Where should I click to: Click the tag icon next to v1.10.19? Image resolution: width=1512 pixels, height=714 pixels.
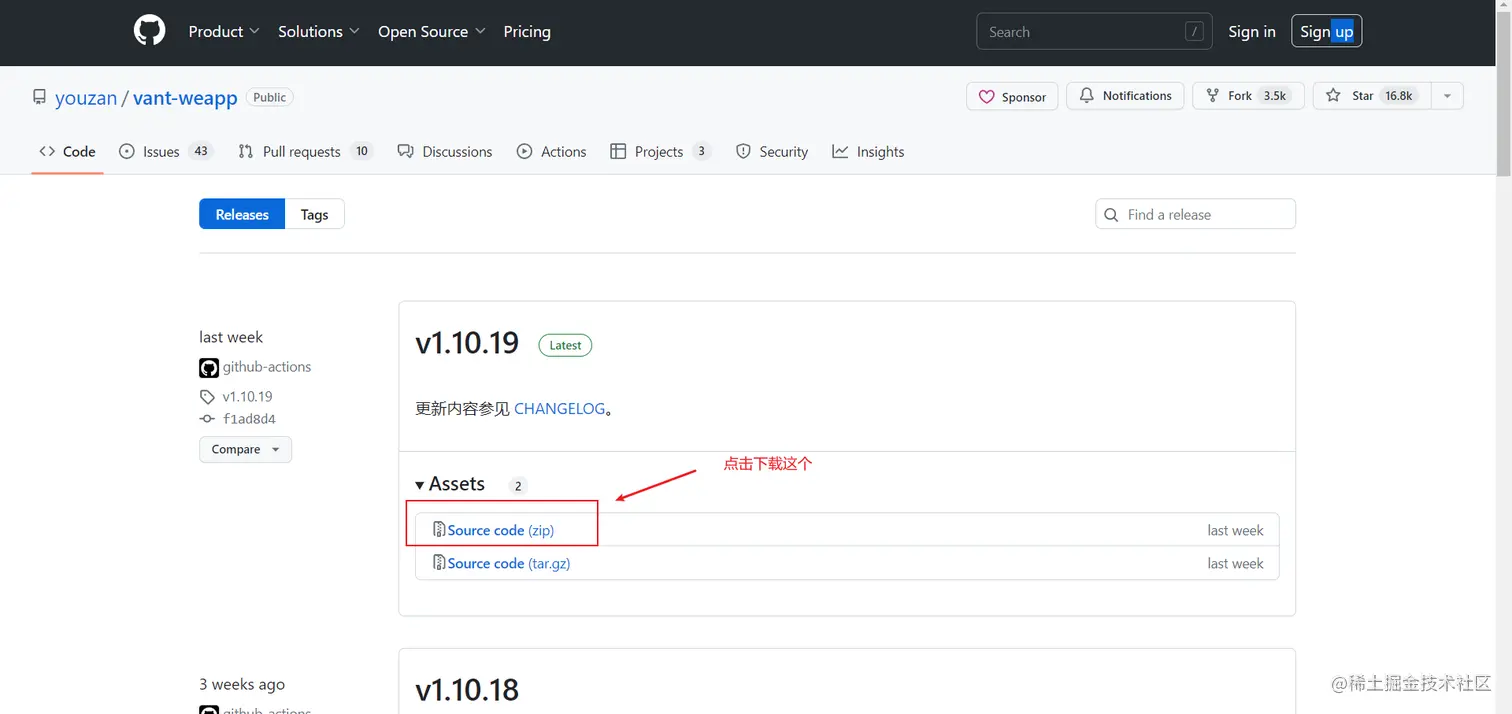tap(207, 397)
